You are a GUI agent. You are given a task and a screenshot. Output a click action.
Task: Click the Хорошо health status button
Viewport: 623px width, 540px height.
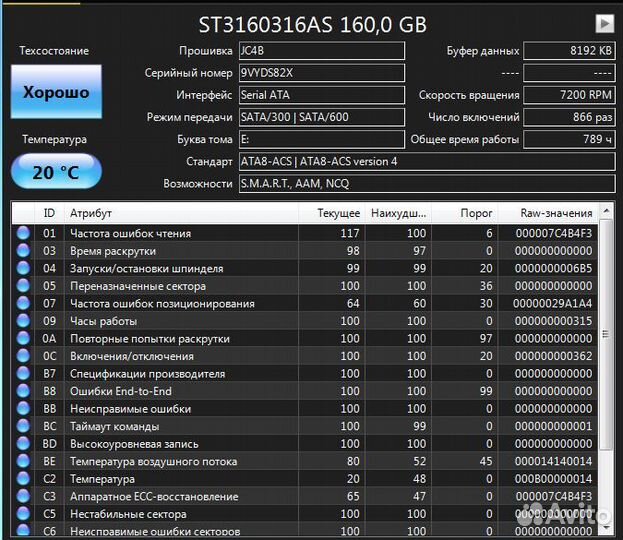click(56, 92)
